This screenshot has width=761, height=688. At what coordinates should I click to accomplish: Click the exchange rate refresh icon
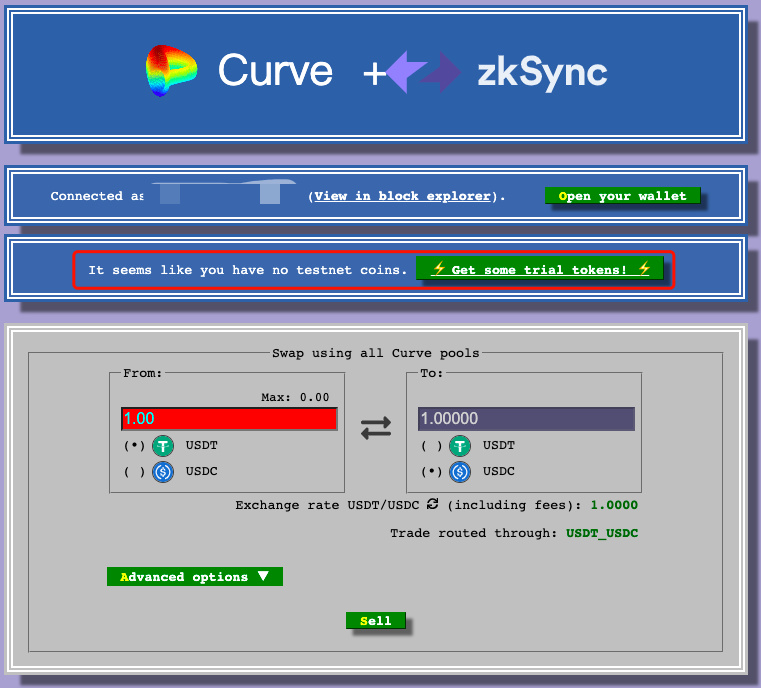click(x=432, y=504)
